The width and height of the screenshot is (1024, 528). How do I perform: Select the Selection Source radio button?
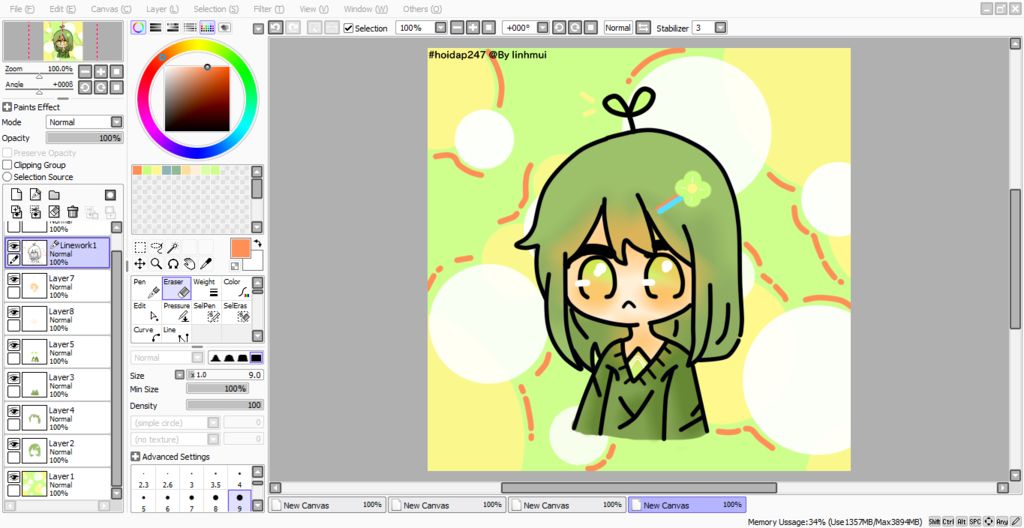(x=7, y=177)
